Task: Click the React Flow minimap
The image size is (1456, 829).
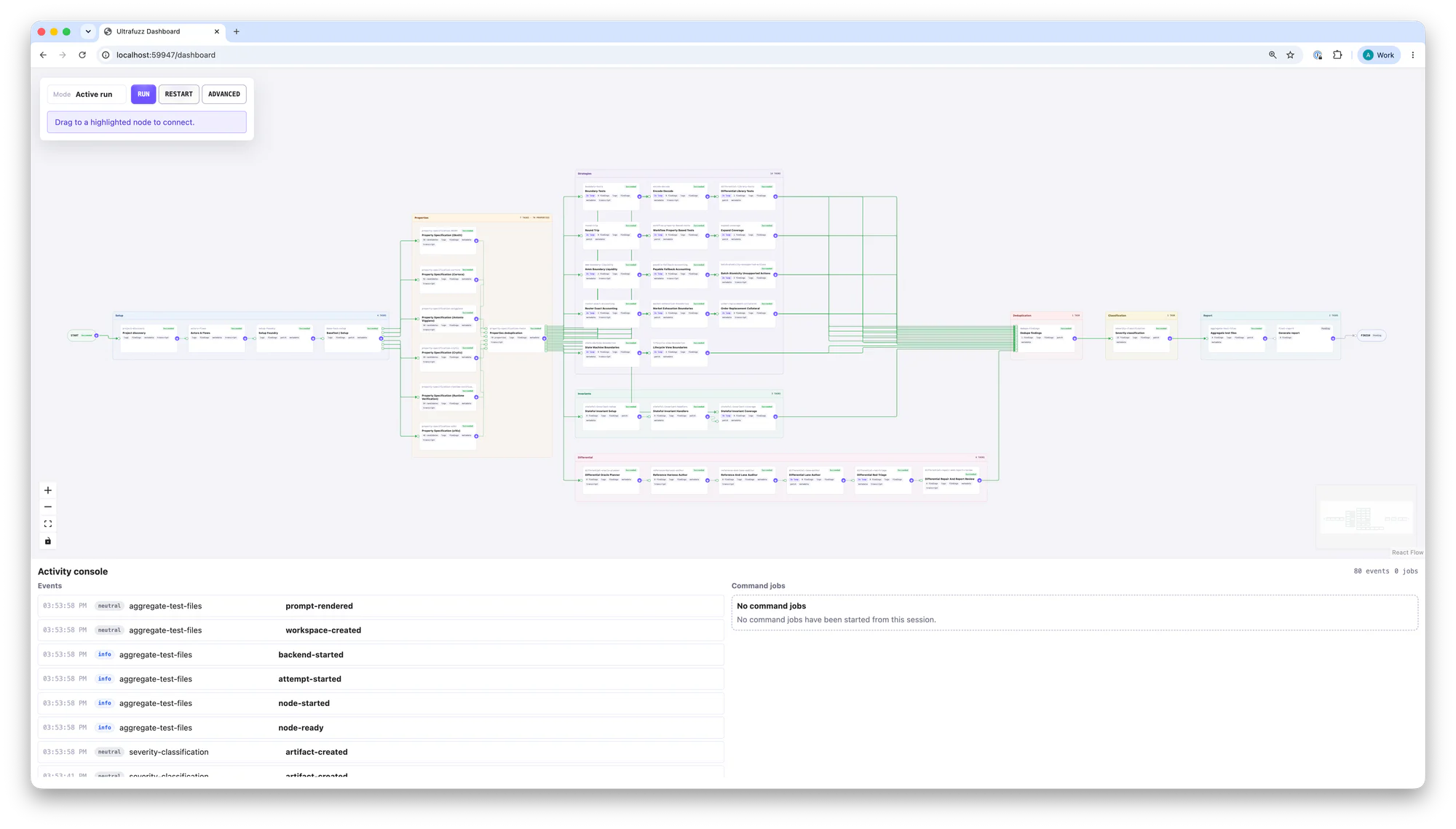Action: pos(1366,518)
